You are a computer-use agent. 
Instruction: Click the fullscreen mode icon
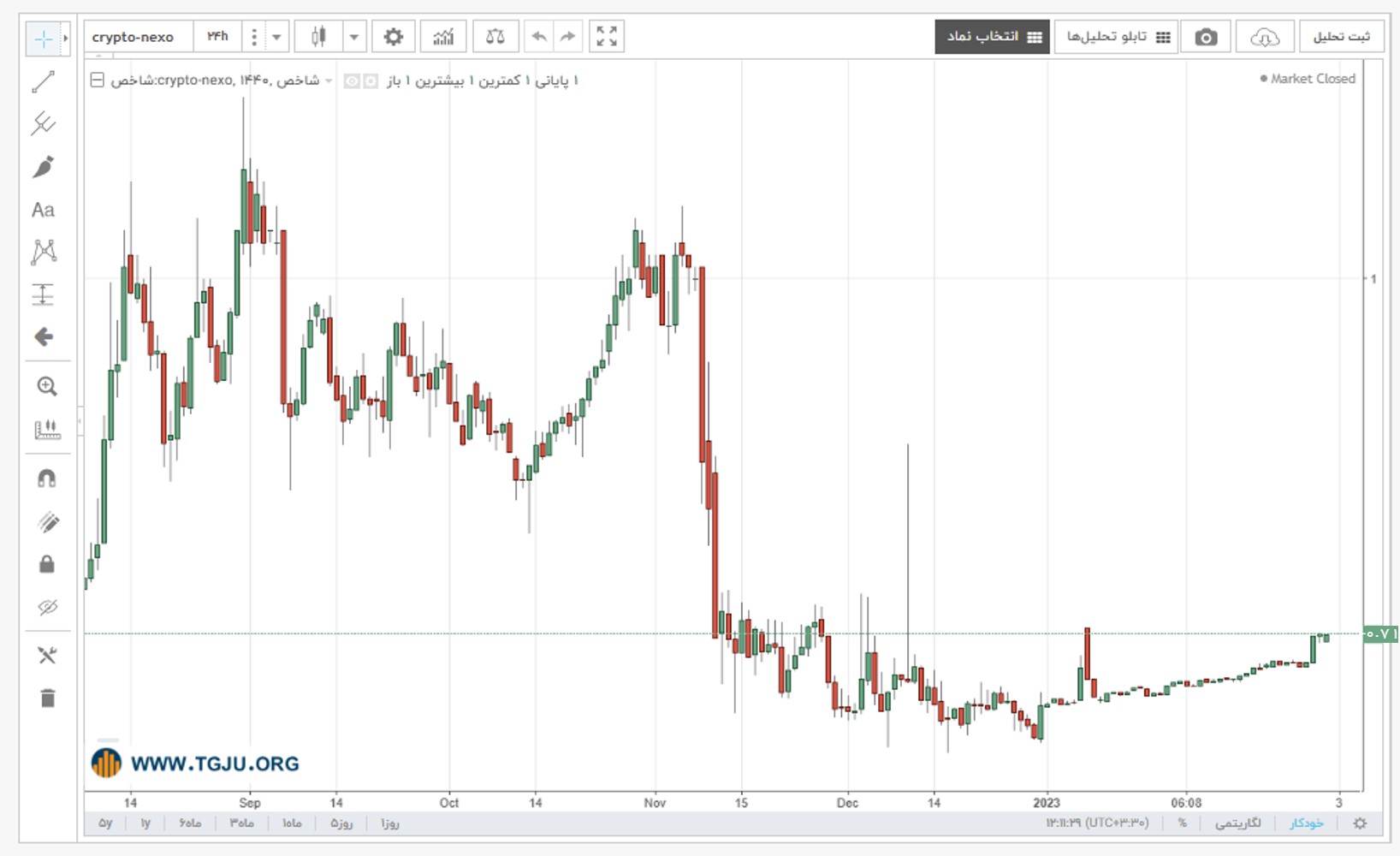(x=607, y=37)
